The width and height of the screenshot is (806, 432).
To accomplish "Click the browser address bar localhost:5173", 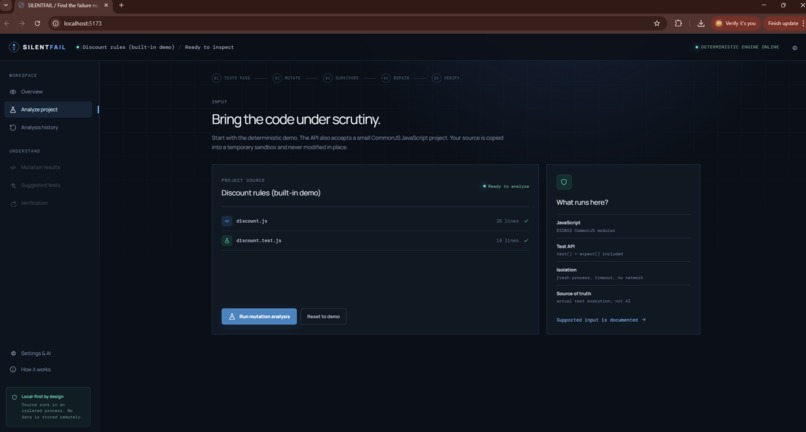I will coord(355,23).
